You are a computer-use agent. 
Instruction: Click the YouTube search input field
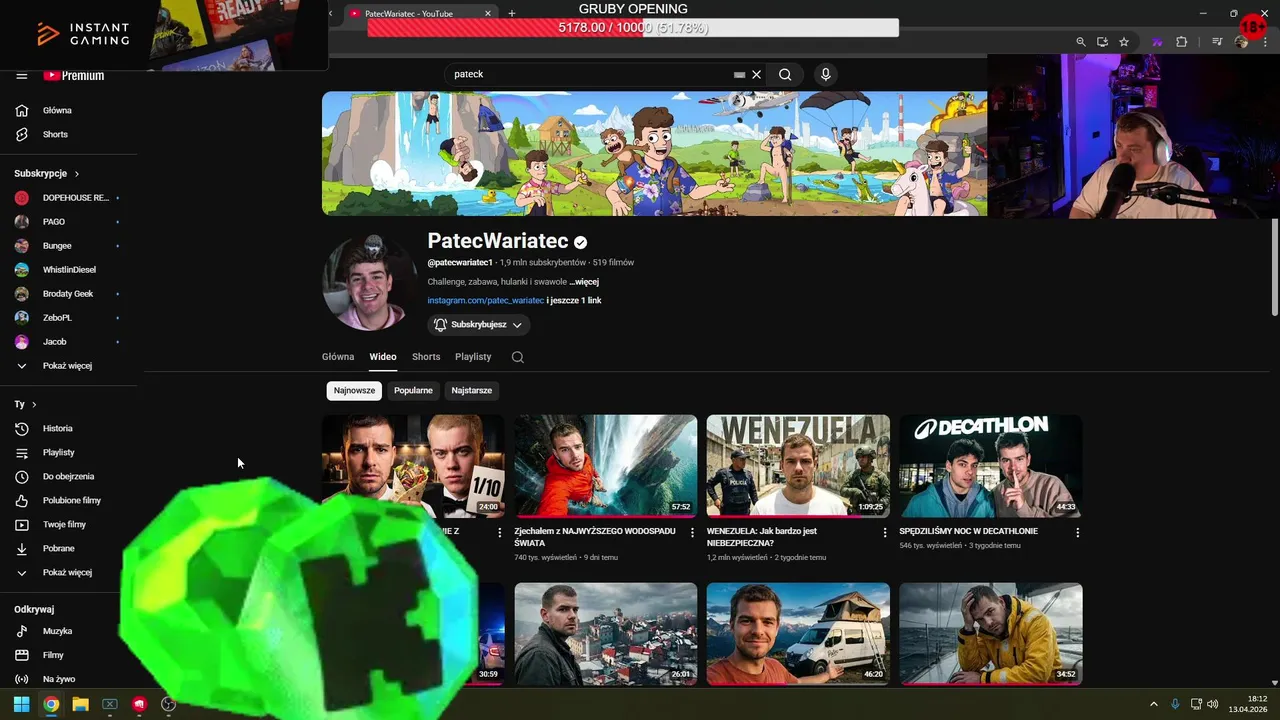coord(590,74)
